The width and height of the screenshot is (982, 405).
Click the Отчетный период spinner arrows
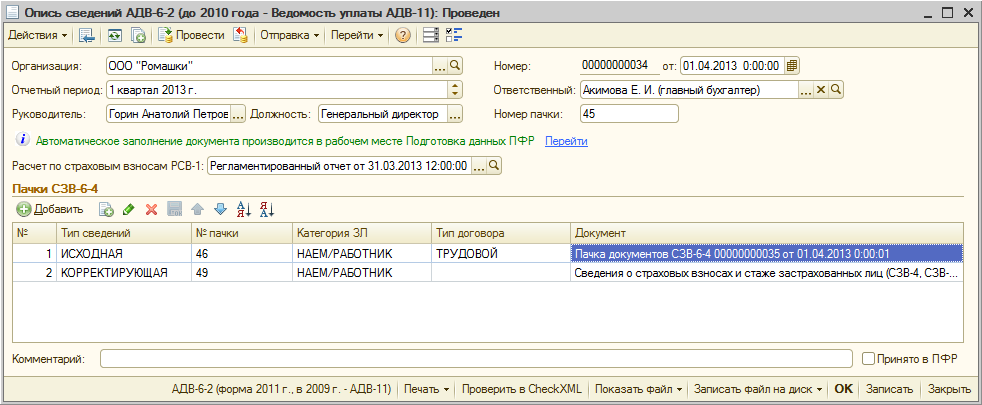(x=455, y=90)
